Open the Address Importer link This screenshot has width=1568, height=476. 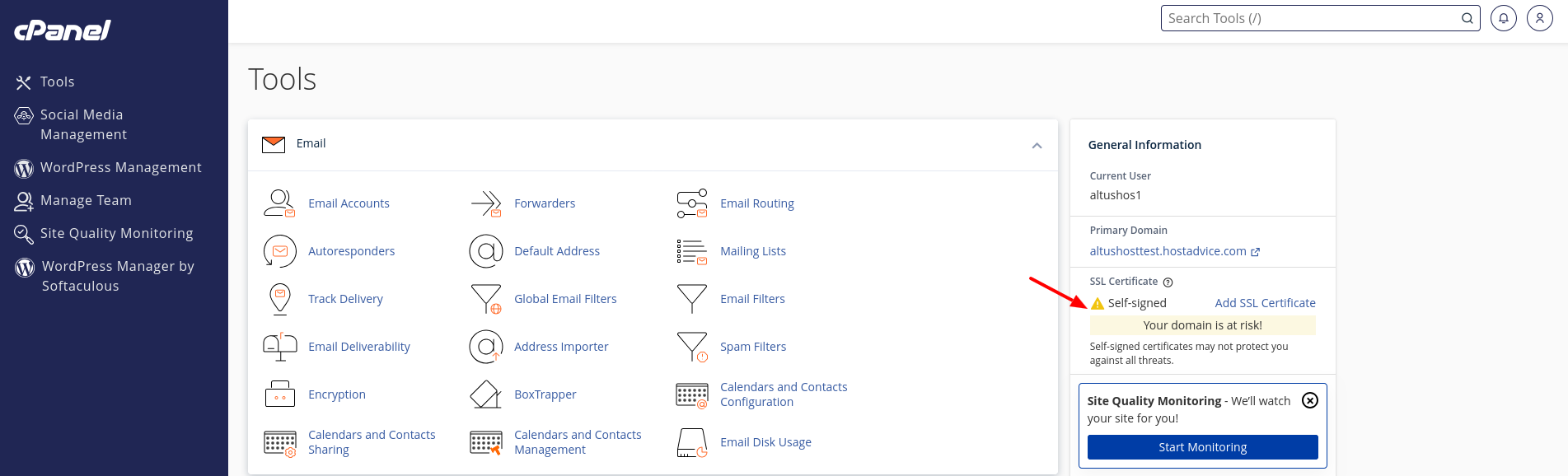[561, 347]
